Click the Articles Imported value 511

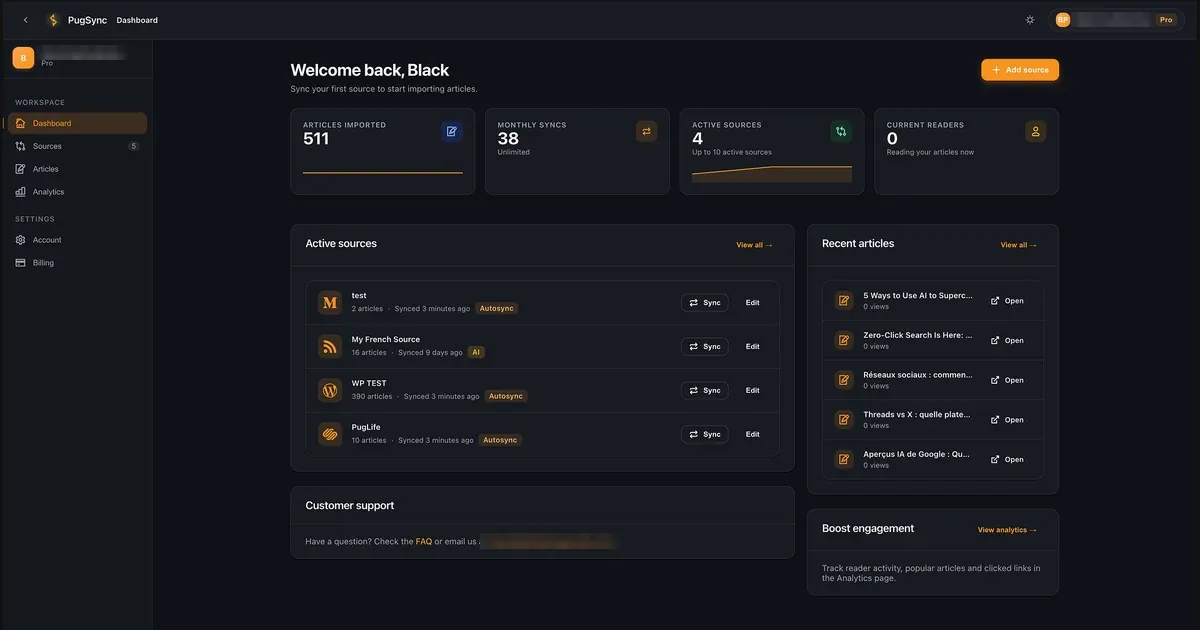tap(316, 139)
